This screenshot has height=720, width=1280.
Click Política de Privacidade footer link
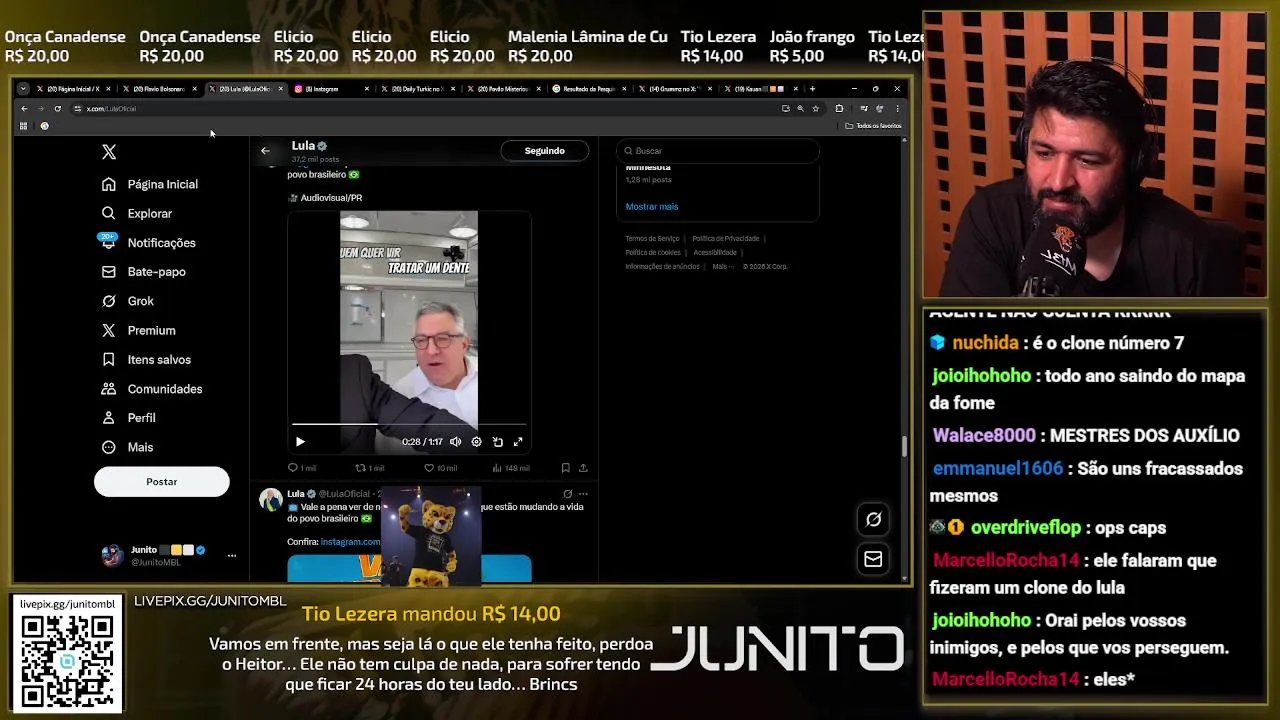point(726,239)
